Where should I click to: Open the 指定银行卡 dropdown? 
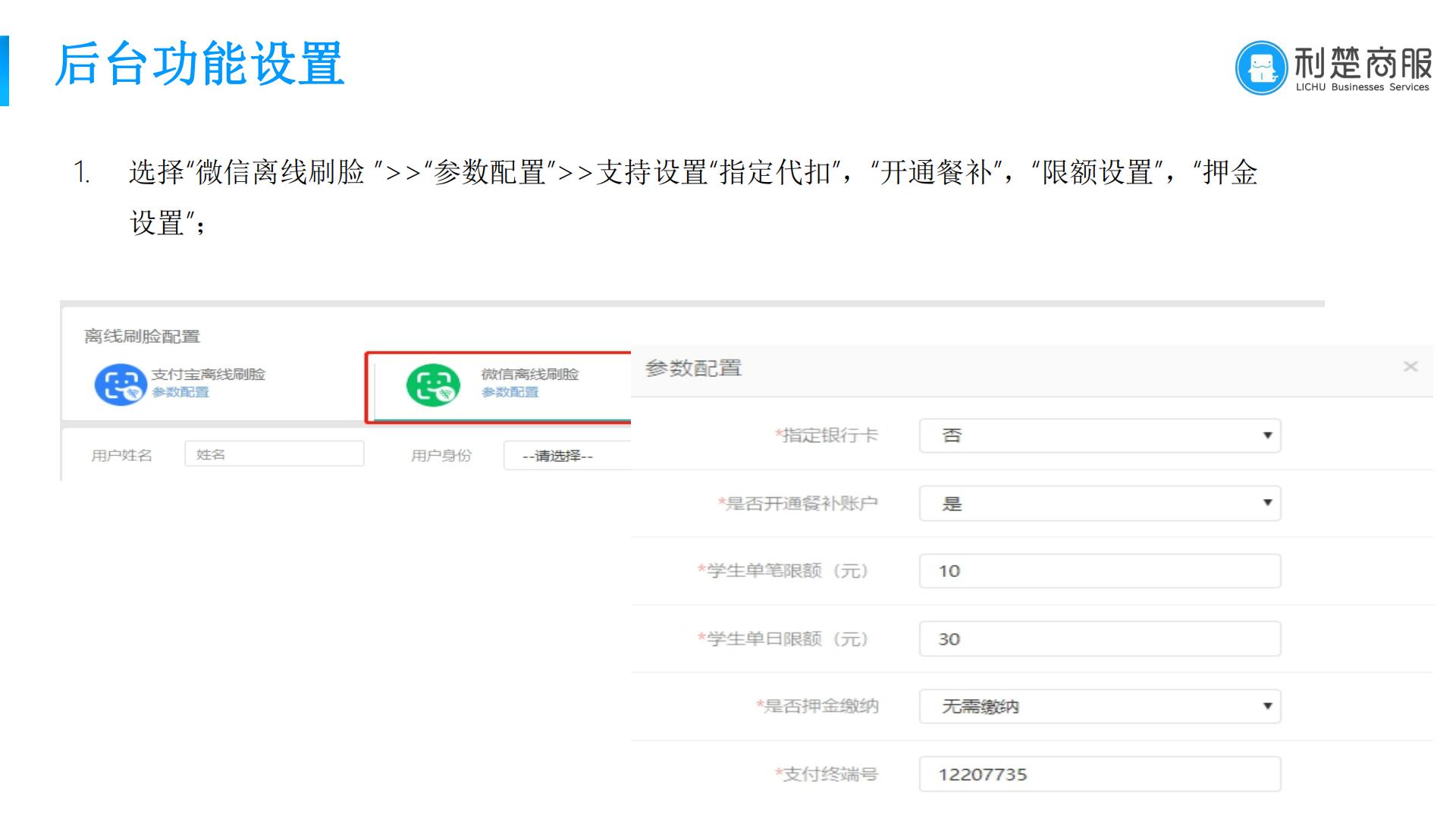click(1100, 435)
